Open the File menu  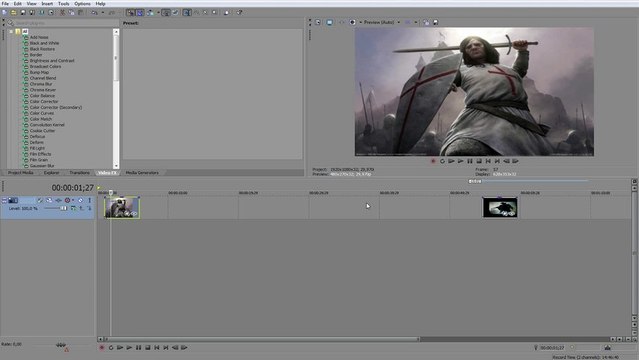click(x=5, y=4)
